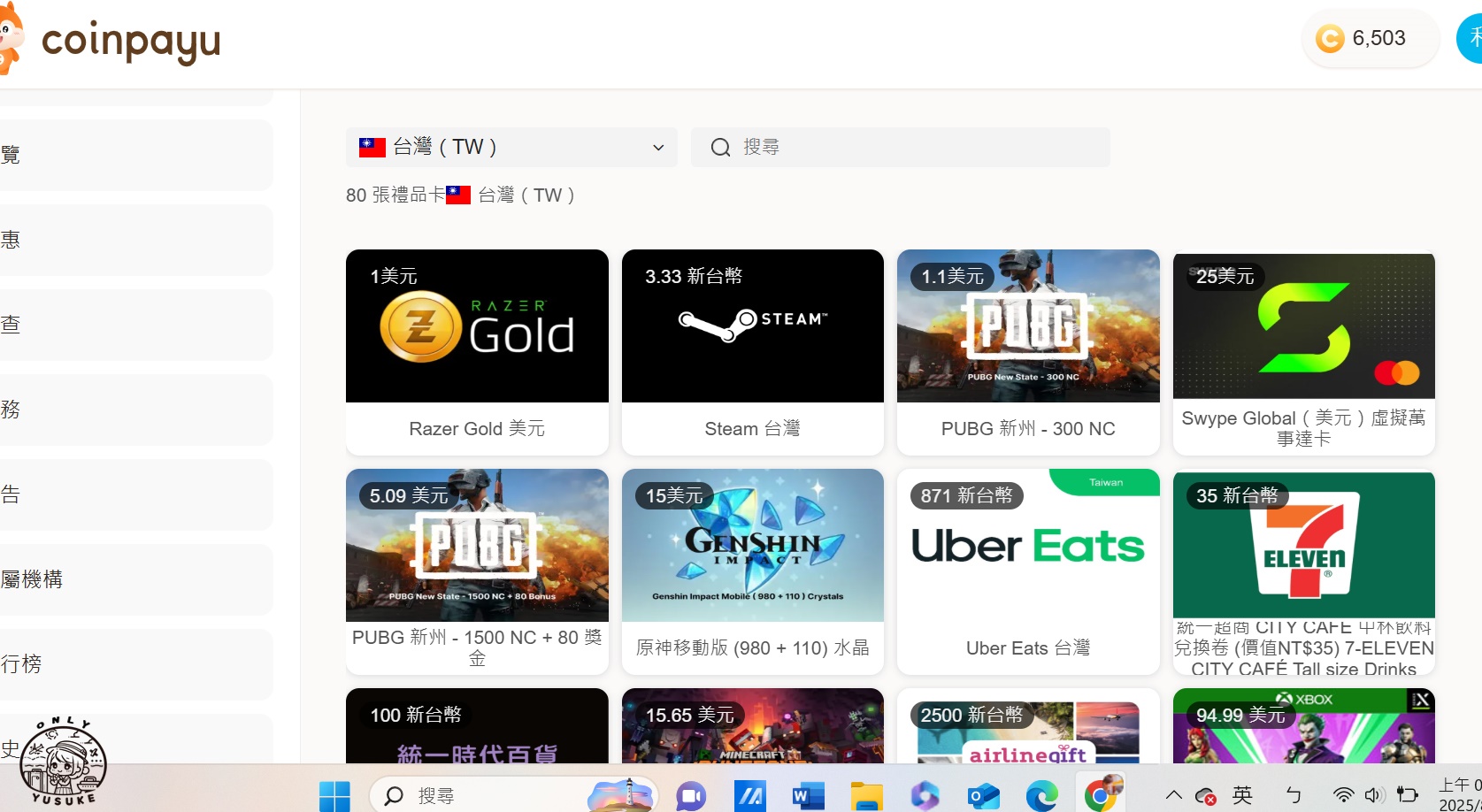The width and height of the screenshot is (1482, 812).
Task: Open the taskbar clock and date
Action: [x=1460, y=795]
